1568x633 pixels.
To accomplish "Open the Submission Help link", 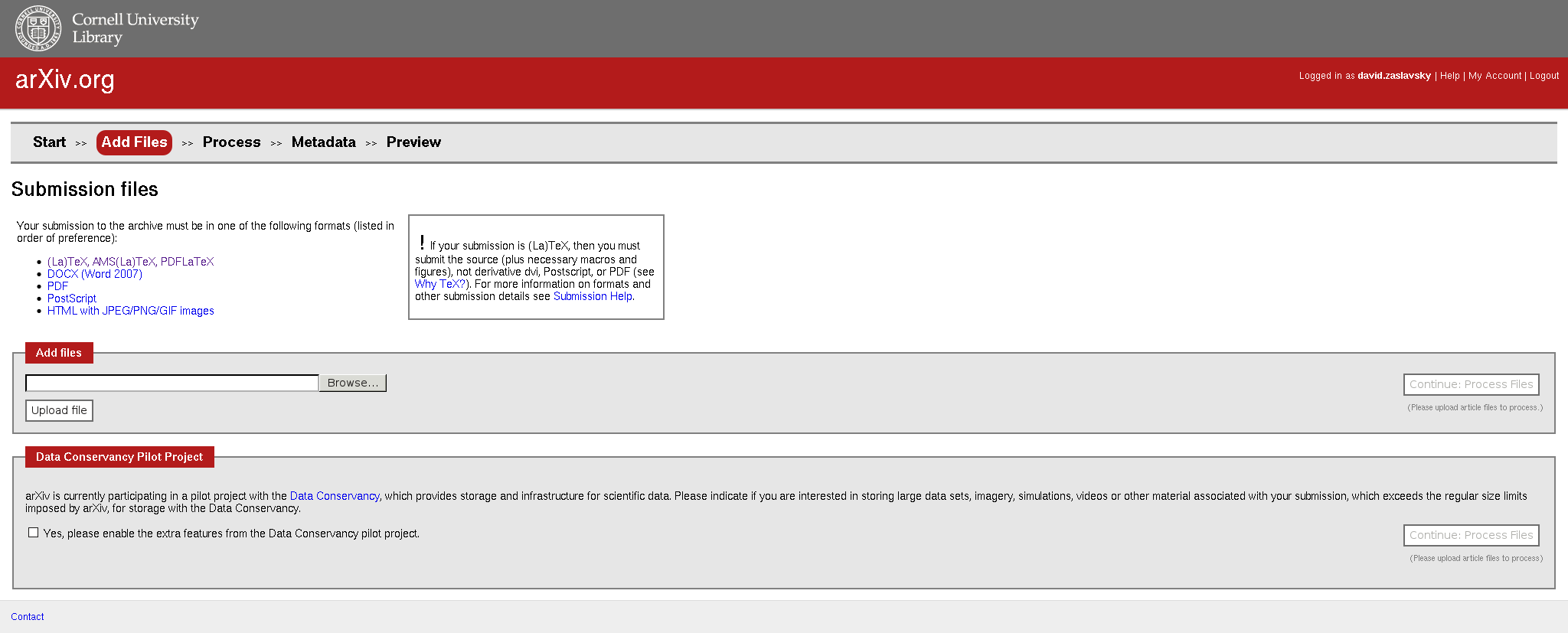I will tap(593, 296).
